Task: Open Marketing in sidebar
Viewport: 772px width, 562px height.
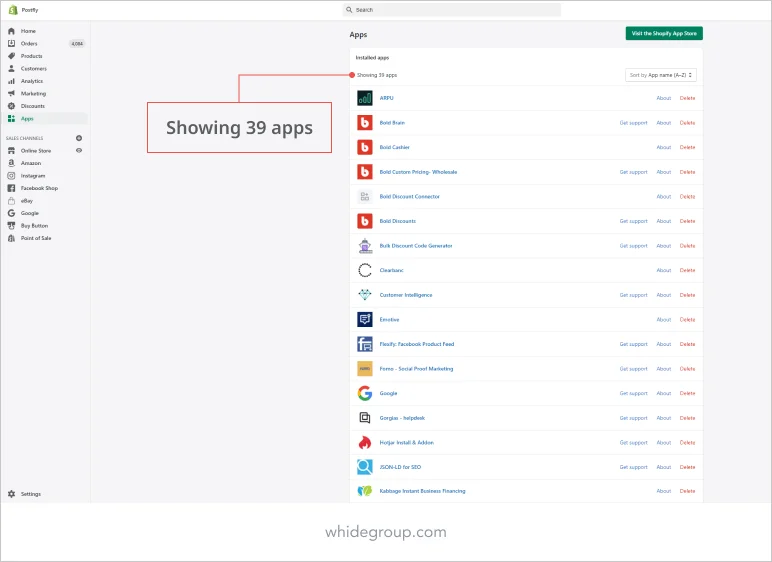Action: coord(33,94)
